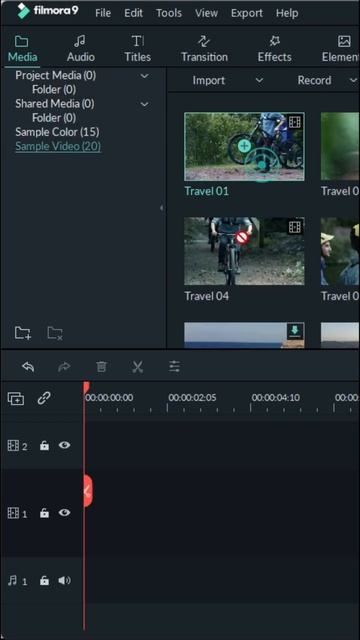
Task: Click the red timeline collapse arrow tab
Action: (x=88, y=491)
